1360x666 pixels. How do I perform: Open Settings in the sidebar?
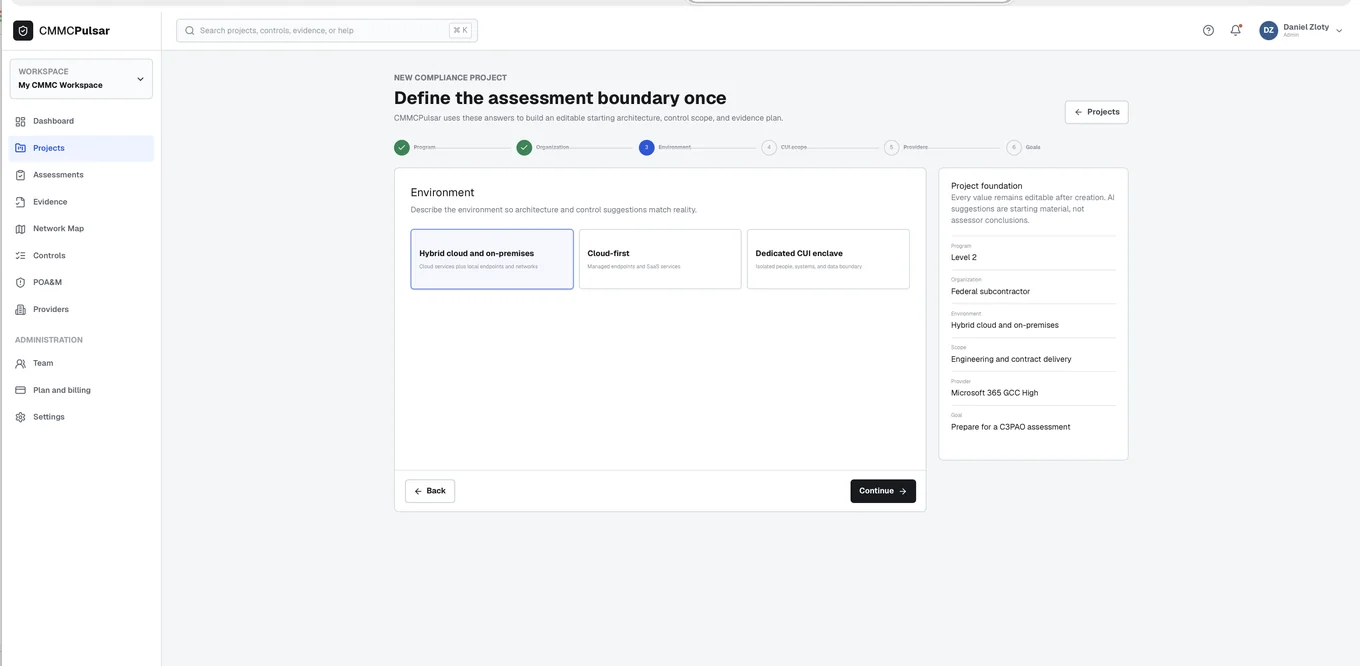pos(81,417)
